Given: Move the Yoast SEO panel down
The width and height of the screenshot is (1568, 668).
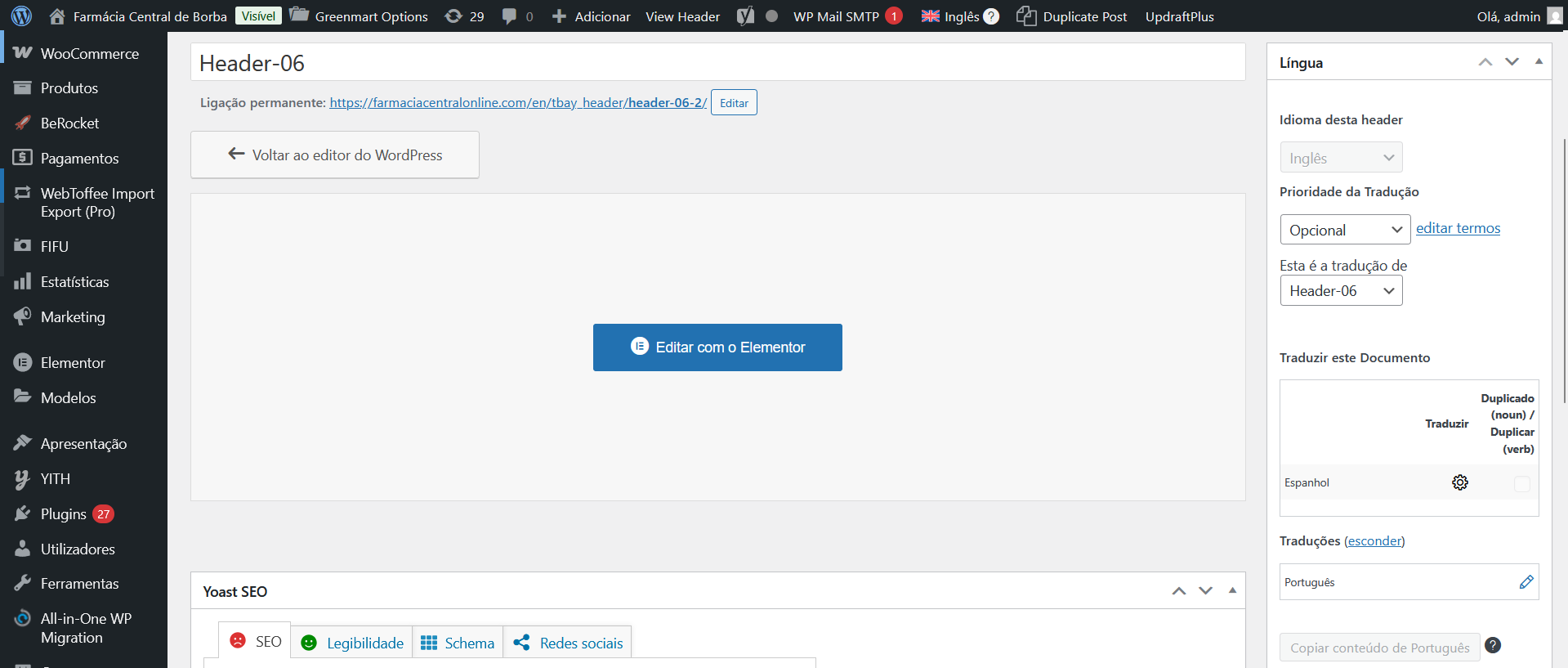Looking at the screenshot, I should click(1206, 591).
